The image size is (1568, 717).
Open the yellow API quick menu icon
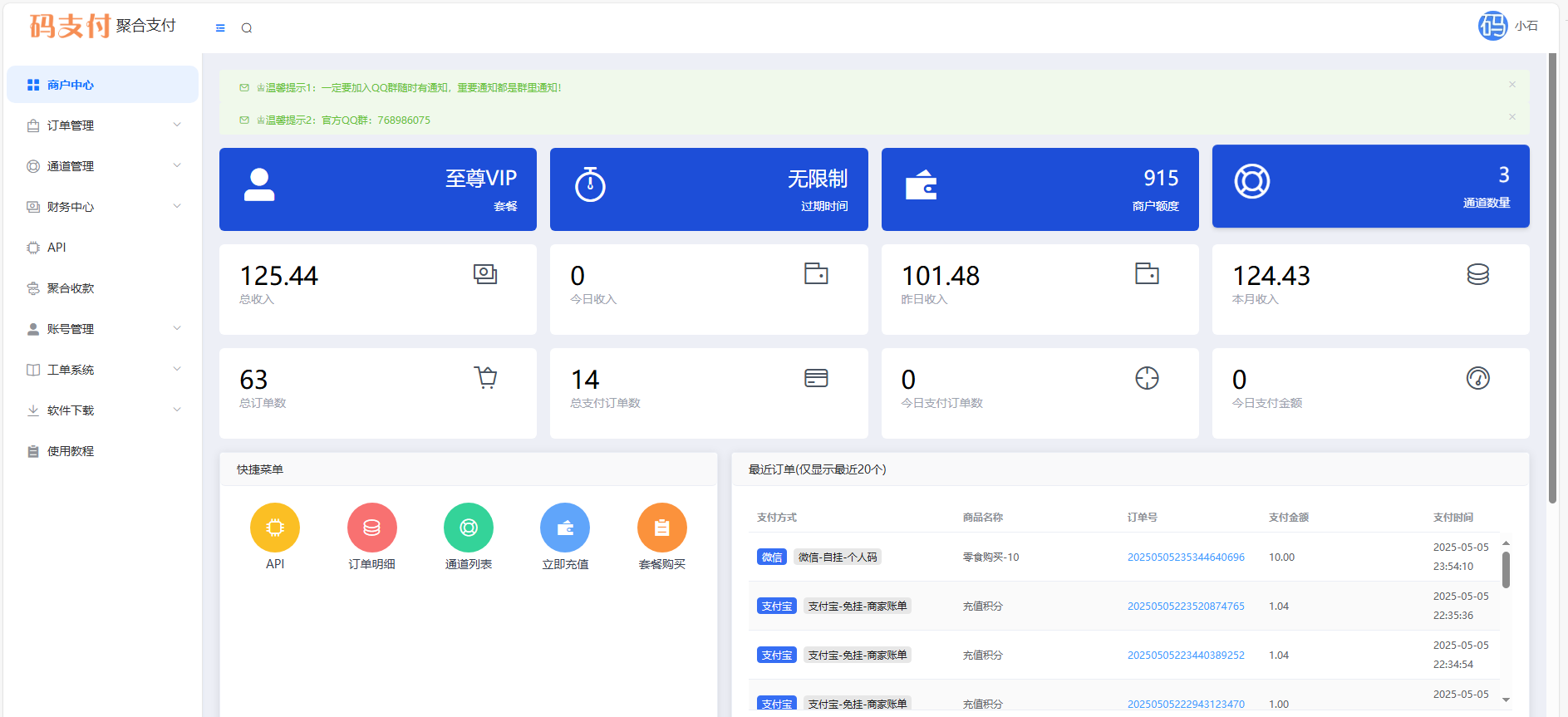[275, 528]
